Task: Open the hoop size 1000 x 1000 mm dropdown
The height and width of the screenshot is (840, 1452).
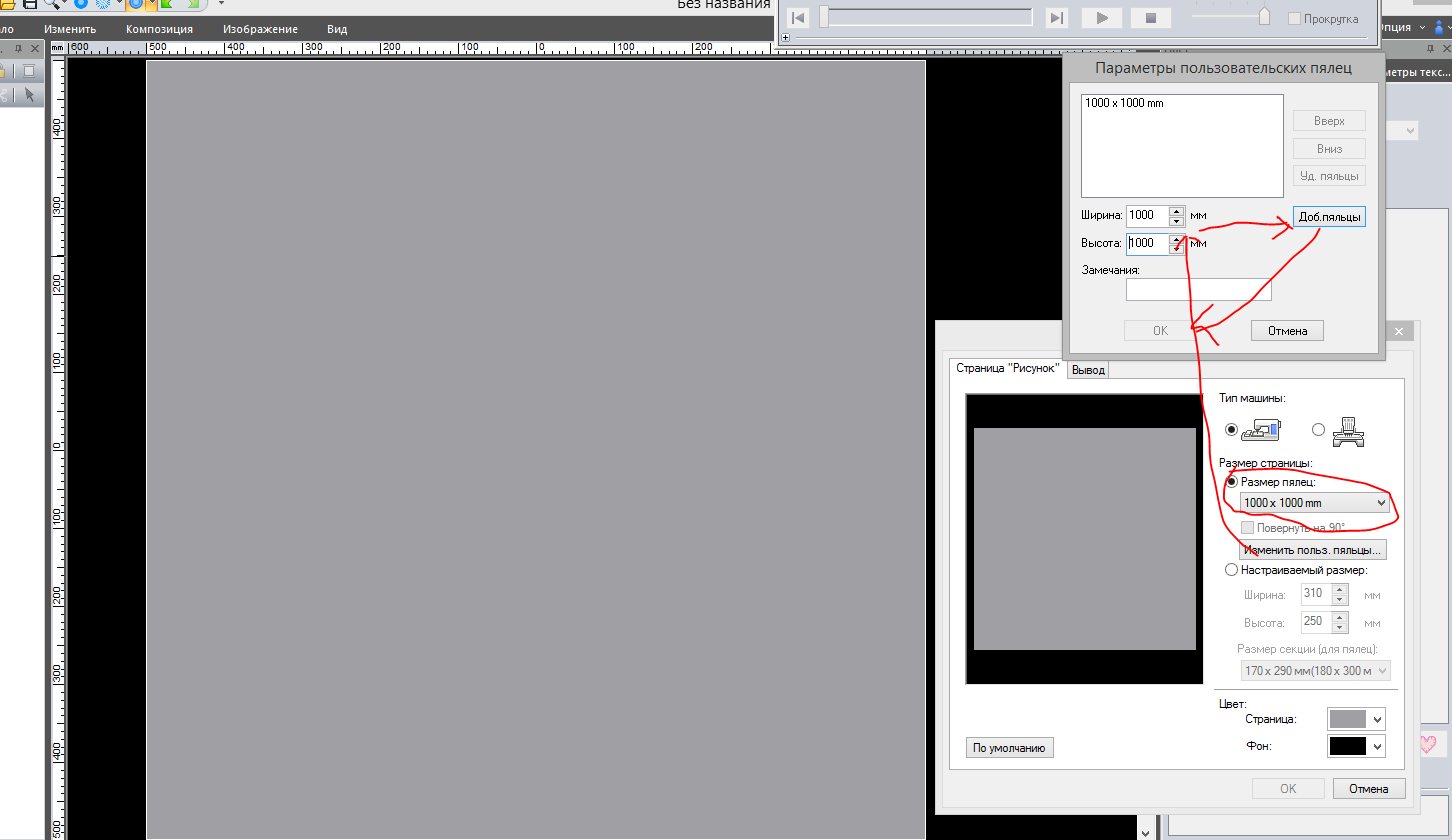Action: (x=1315, y=503)
